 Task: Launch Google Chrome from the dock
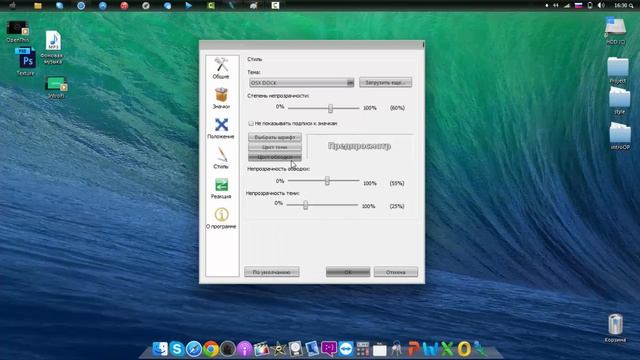(x=211, y=349)
